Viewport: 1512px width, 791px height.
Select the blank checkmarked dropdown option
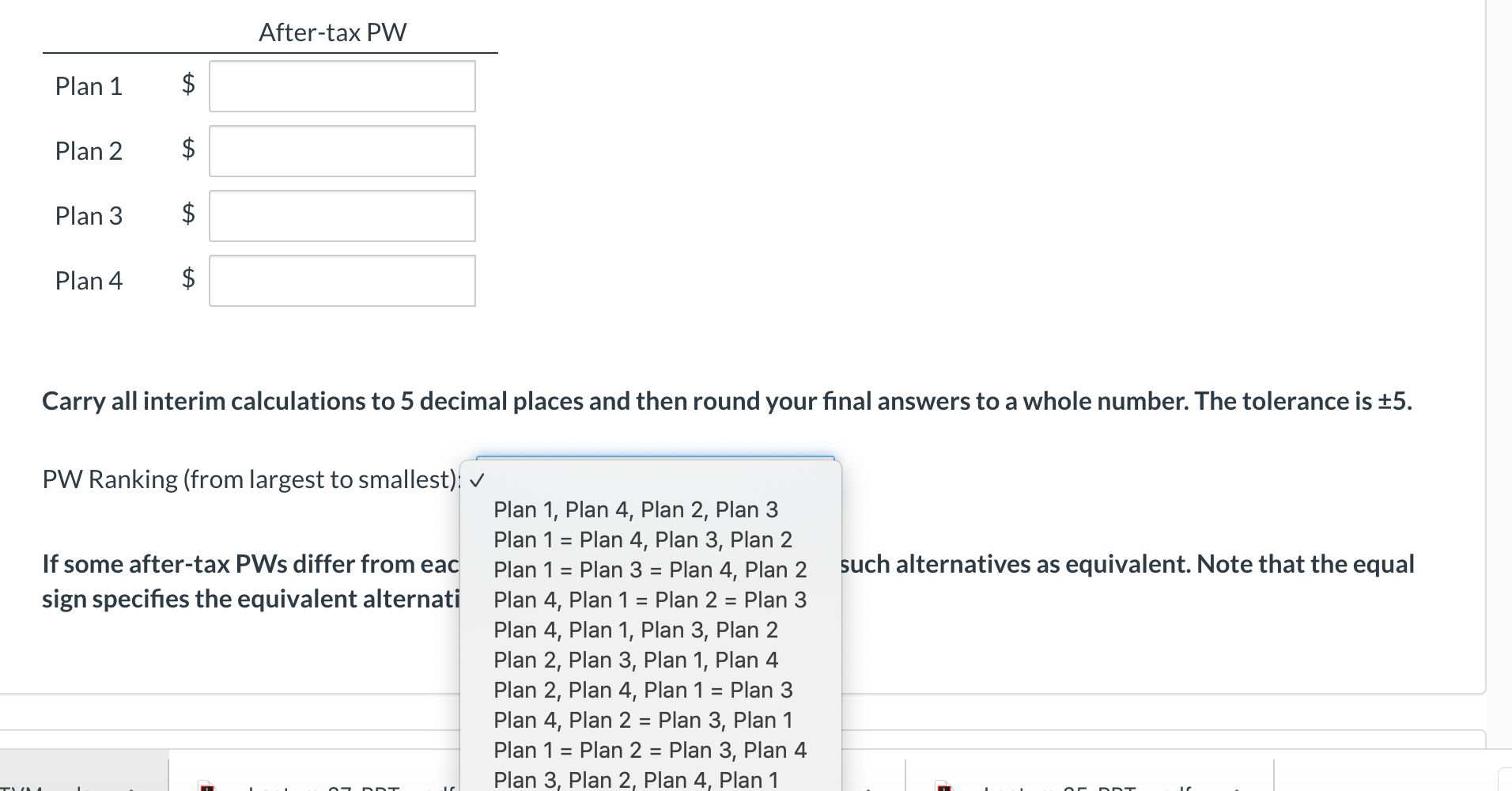click(x=650, y=479)
